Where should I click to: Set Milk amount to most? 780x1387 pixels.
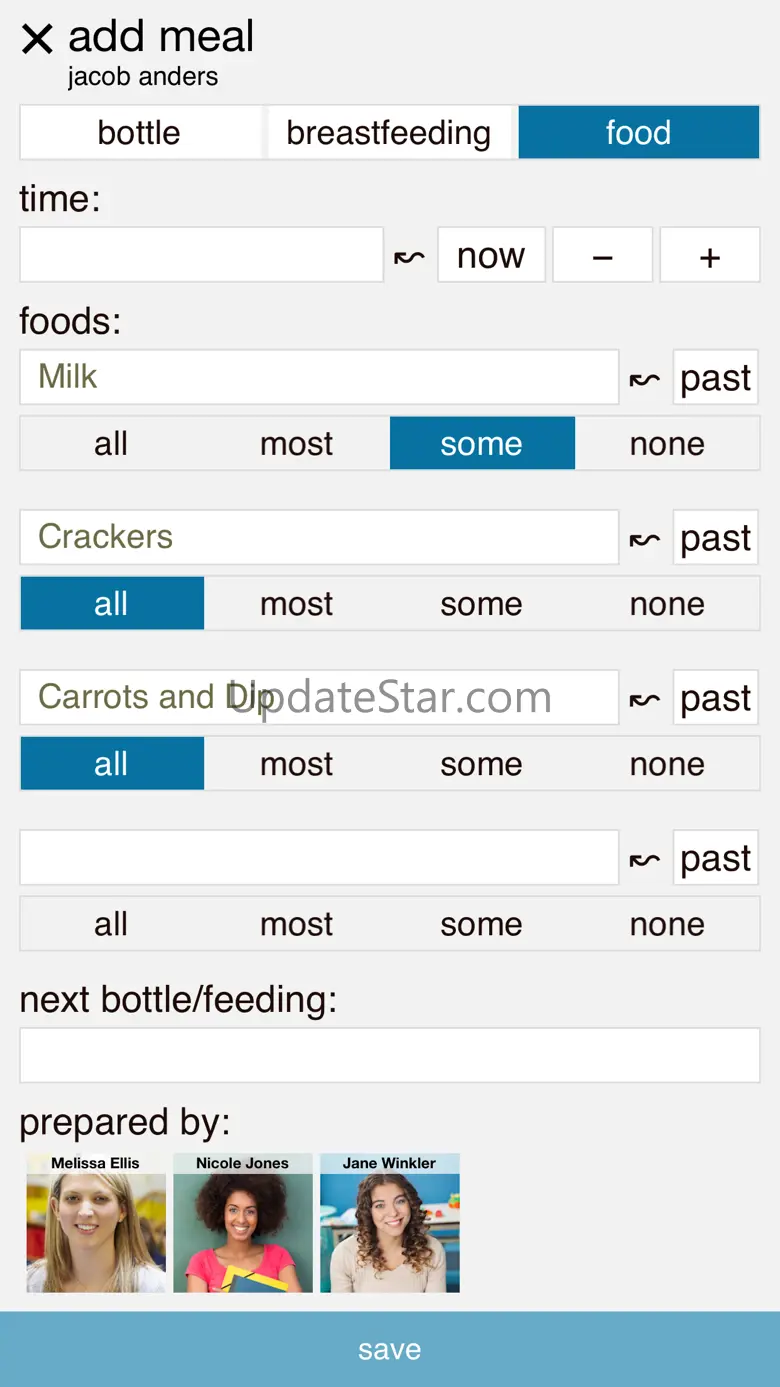pyautogui.click(x=296, y=444)
